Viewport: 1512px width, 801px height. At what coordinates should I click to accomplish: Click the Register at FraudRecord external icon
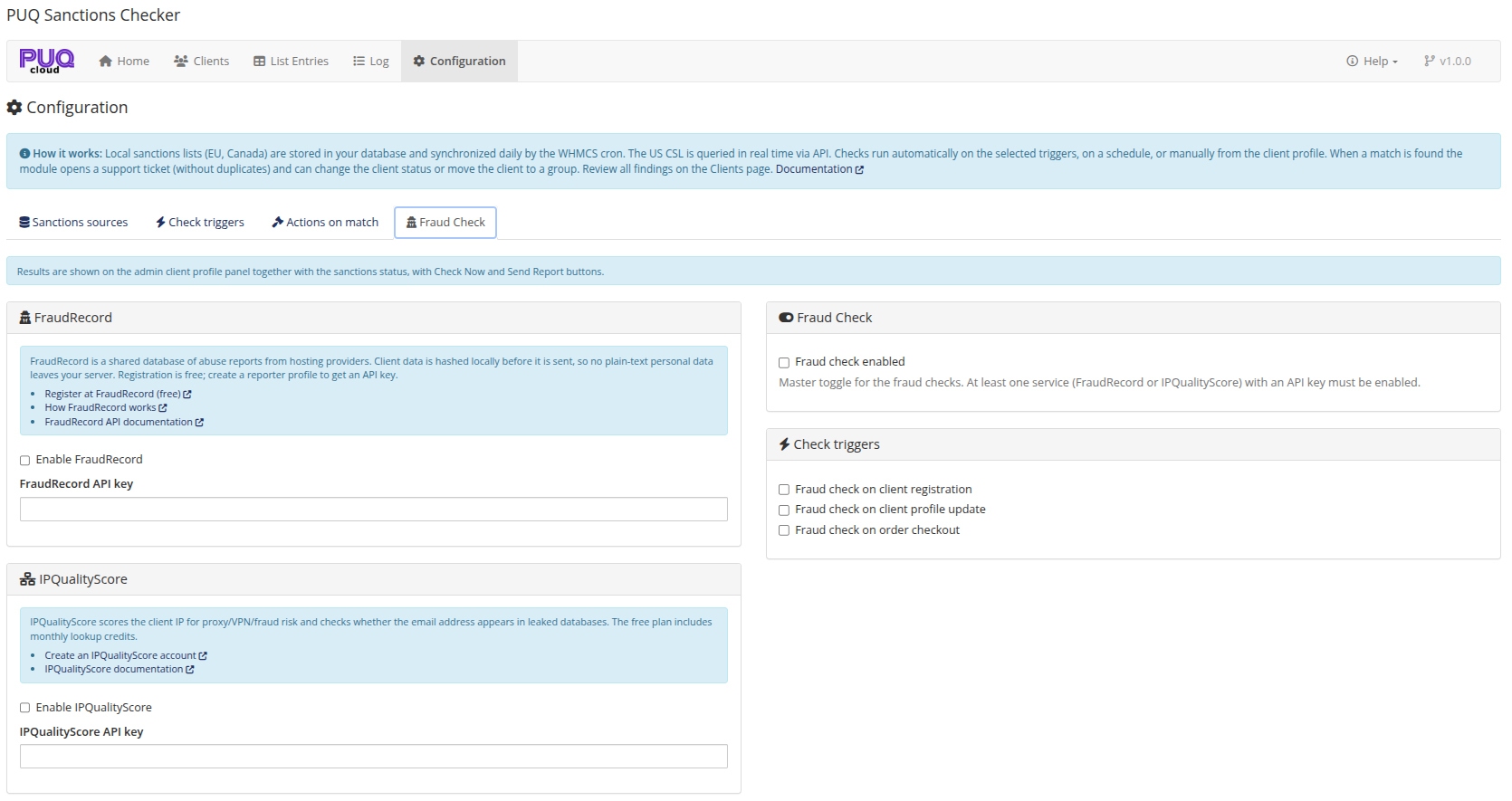click(187, 394)
